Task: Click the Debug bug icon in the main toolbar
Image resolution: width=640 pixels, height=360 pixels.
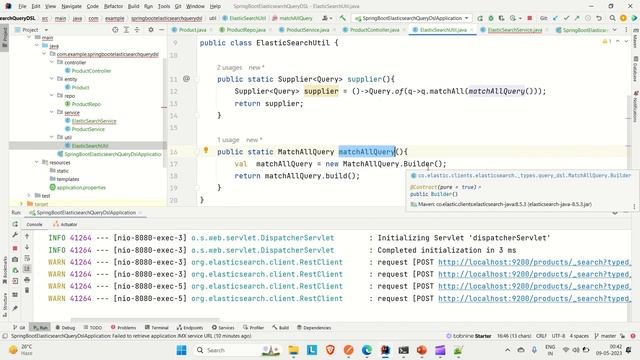Action: click(491, 18)
